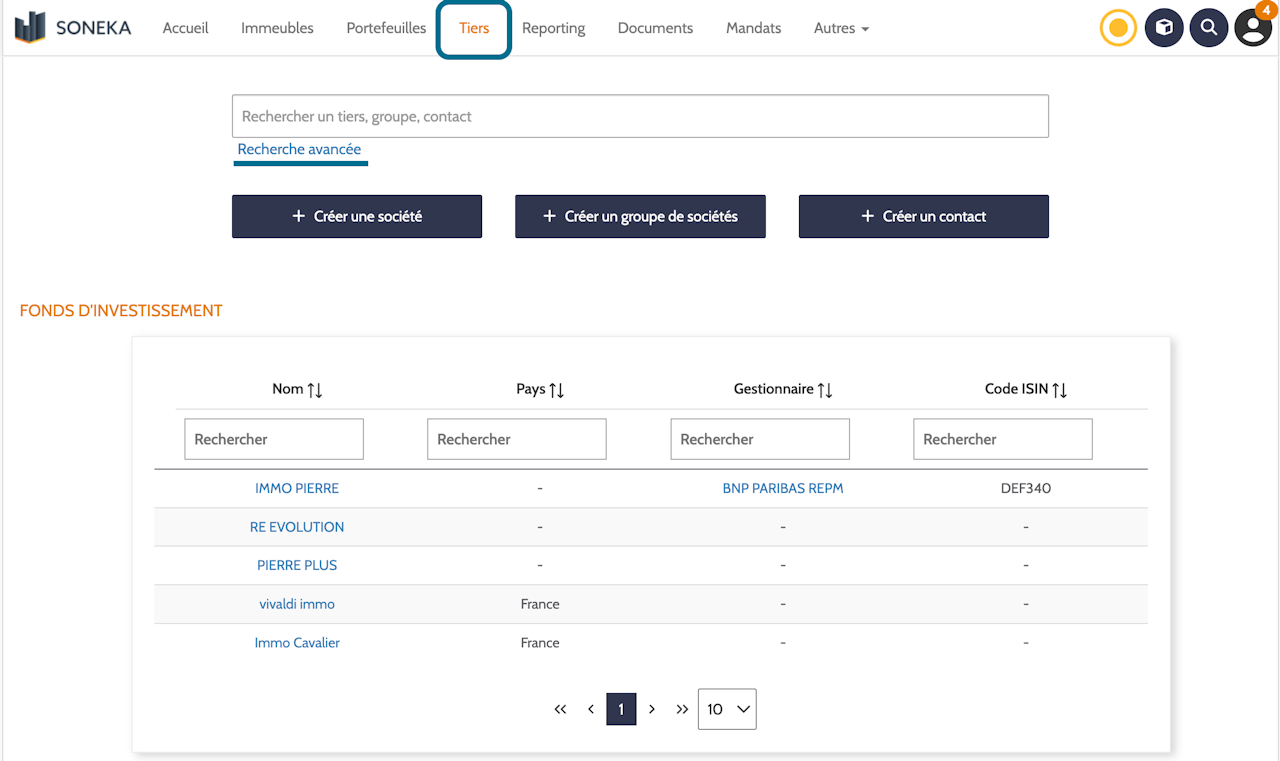Open the vivaldi immo fund link
The width and height of the screenshot is (1280, 761).
click(x=297, y=604)
